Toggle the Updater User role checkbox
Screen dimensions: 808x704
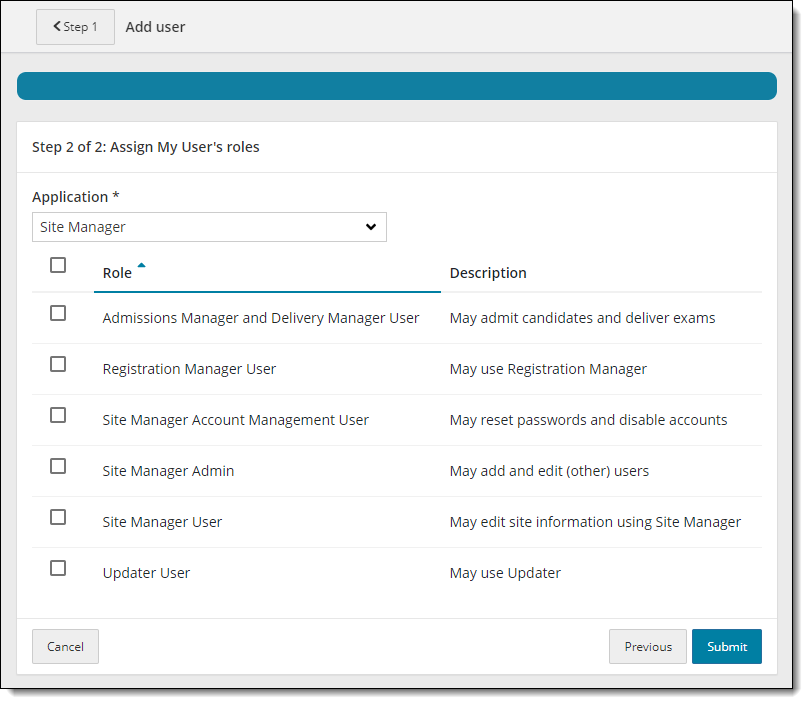pyautogui.click(x=58, y=568)
